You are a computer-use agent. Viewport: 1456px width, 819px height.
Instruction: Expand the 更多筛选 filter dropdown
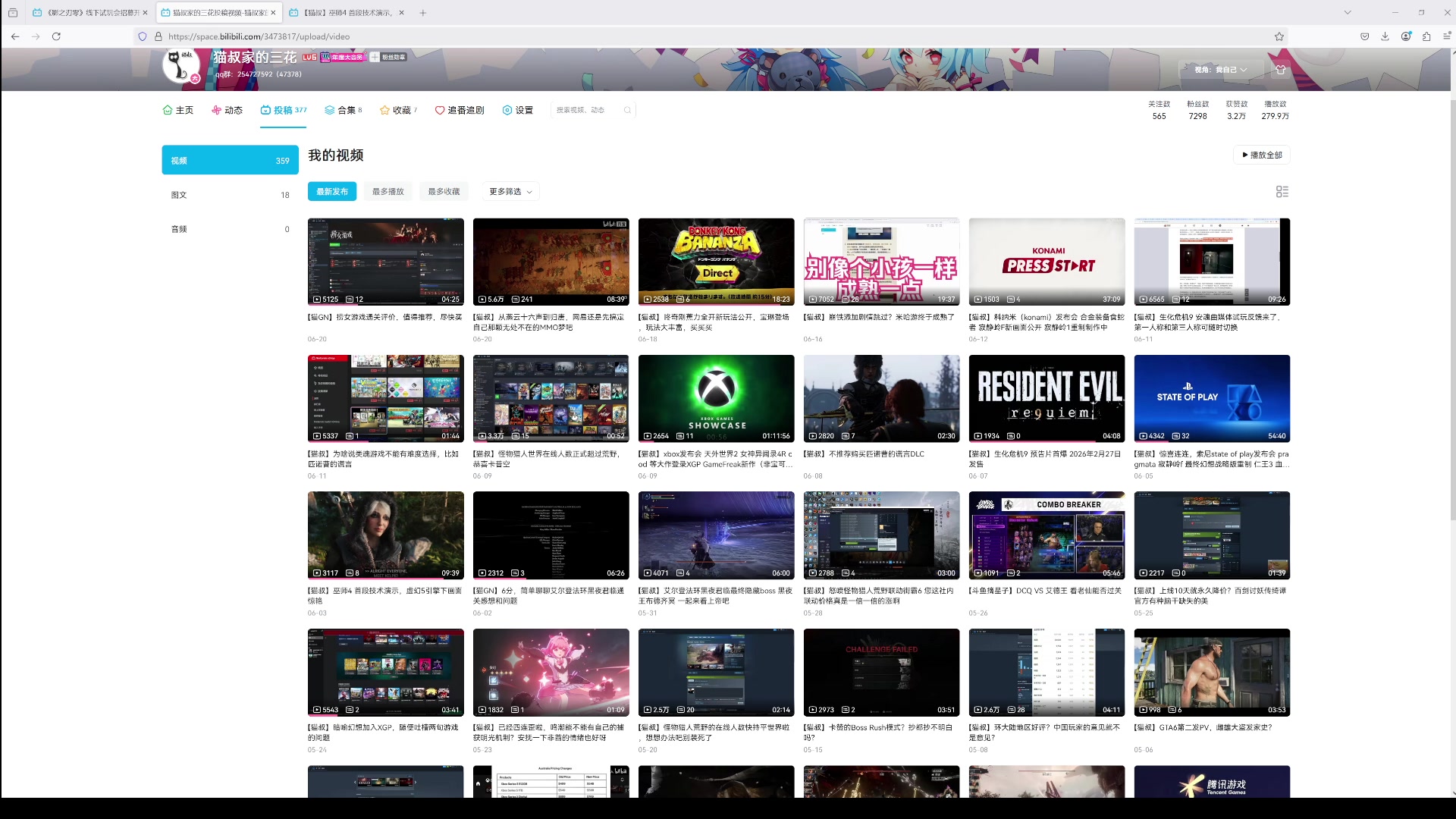pyautogui.click(x=510, y=192)
